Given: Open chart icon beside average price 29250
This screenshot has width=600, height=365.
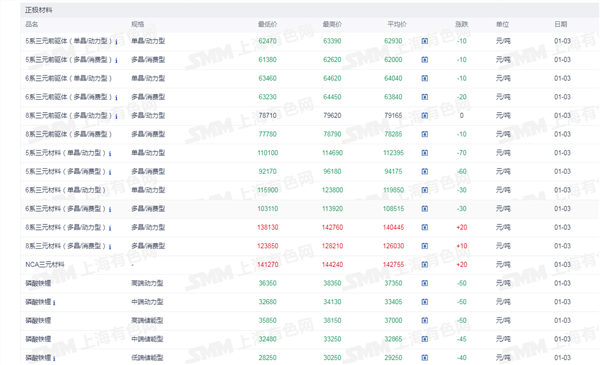Looking at the screenshot, I should 425,358.
